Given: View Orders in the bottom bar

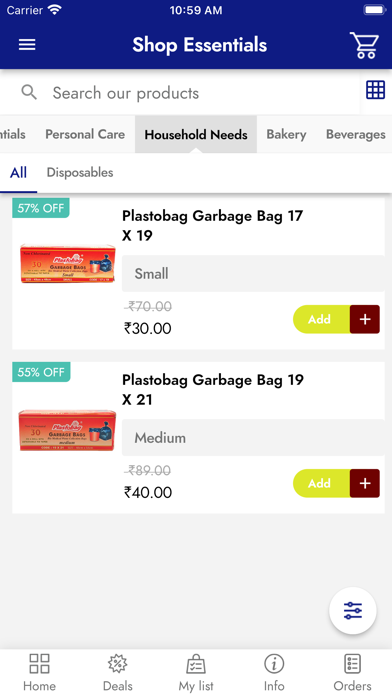Looking at the screenshot, I should point(352,672).
